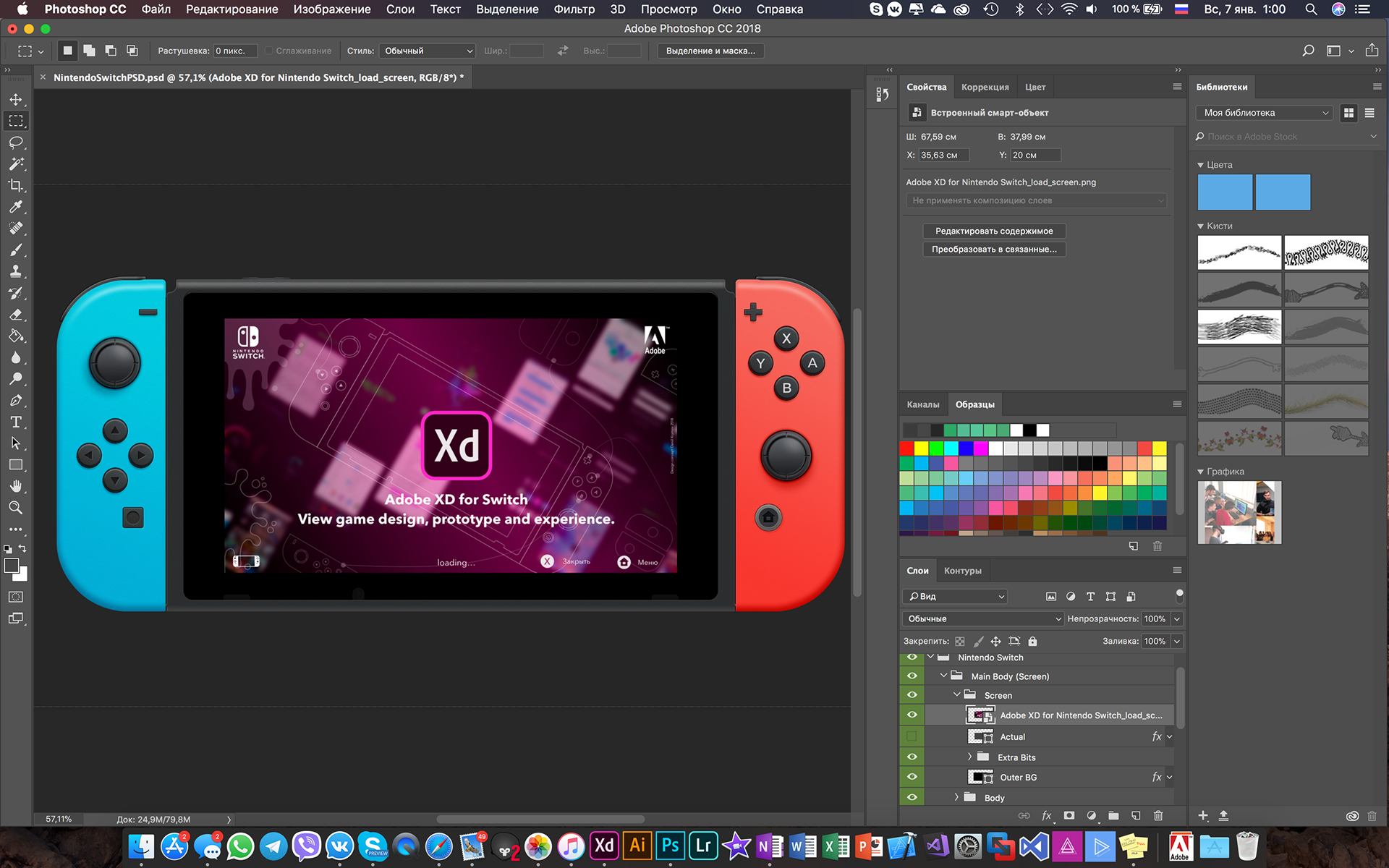1389x868 pixels.
Task: Collapse the Кисти library section
Action: point(1201,226)
